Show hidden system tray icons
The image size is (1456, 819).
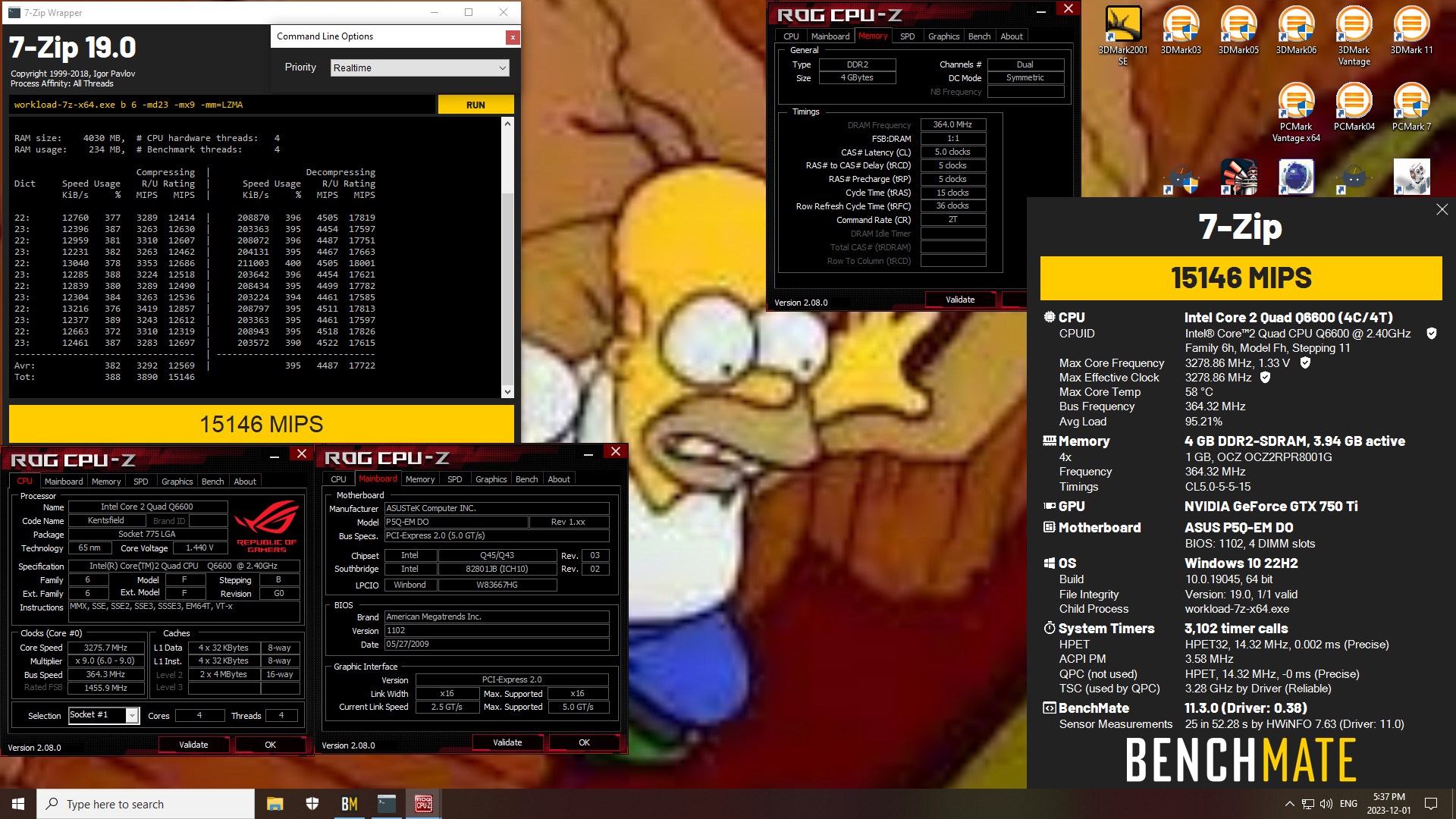click(1289, 804)
